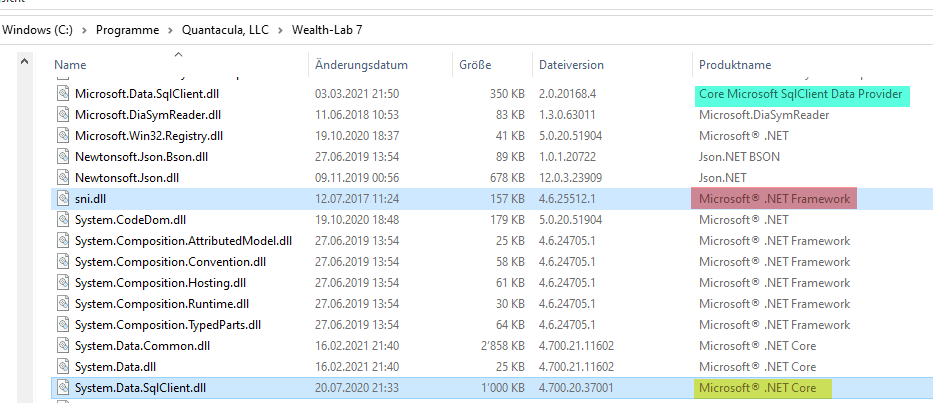Click file version 4.700.20.37001
Image resolution: width=933 pixels, height=403 pixels.
pos(576,388)
